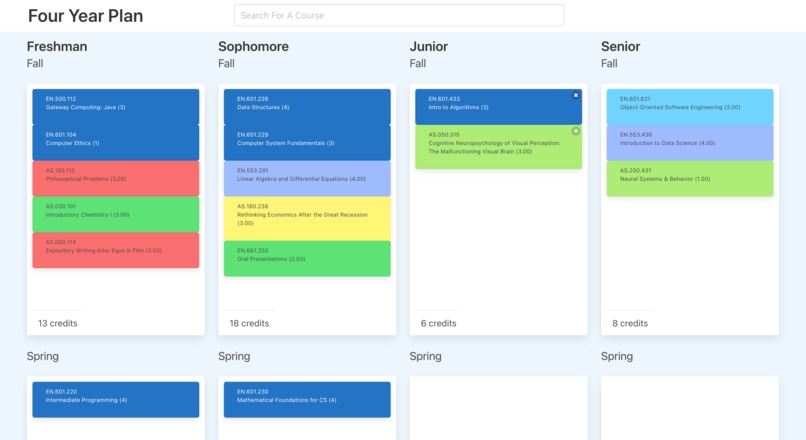Select Expository Writing: Alter Egos in Film card
This screenshot has width=806, height=440.
coord(116,250)
